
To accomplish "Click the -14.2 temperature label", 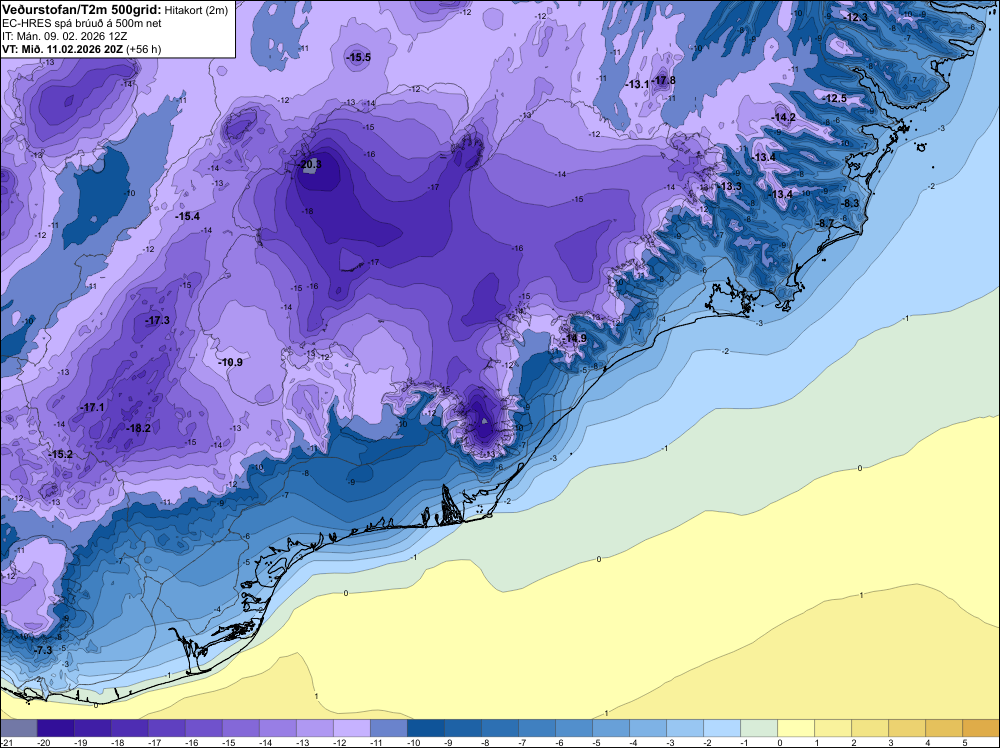I will tap(784, 117).
